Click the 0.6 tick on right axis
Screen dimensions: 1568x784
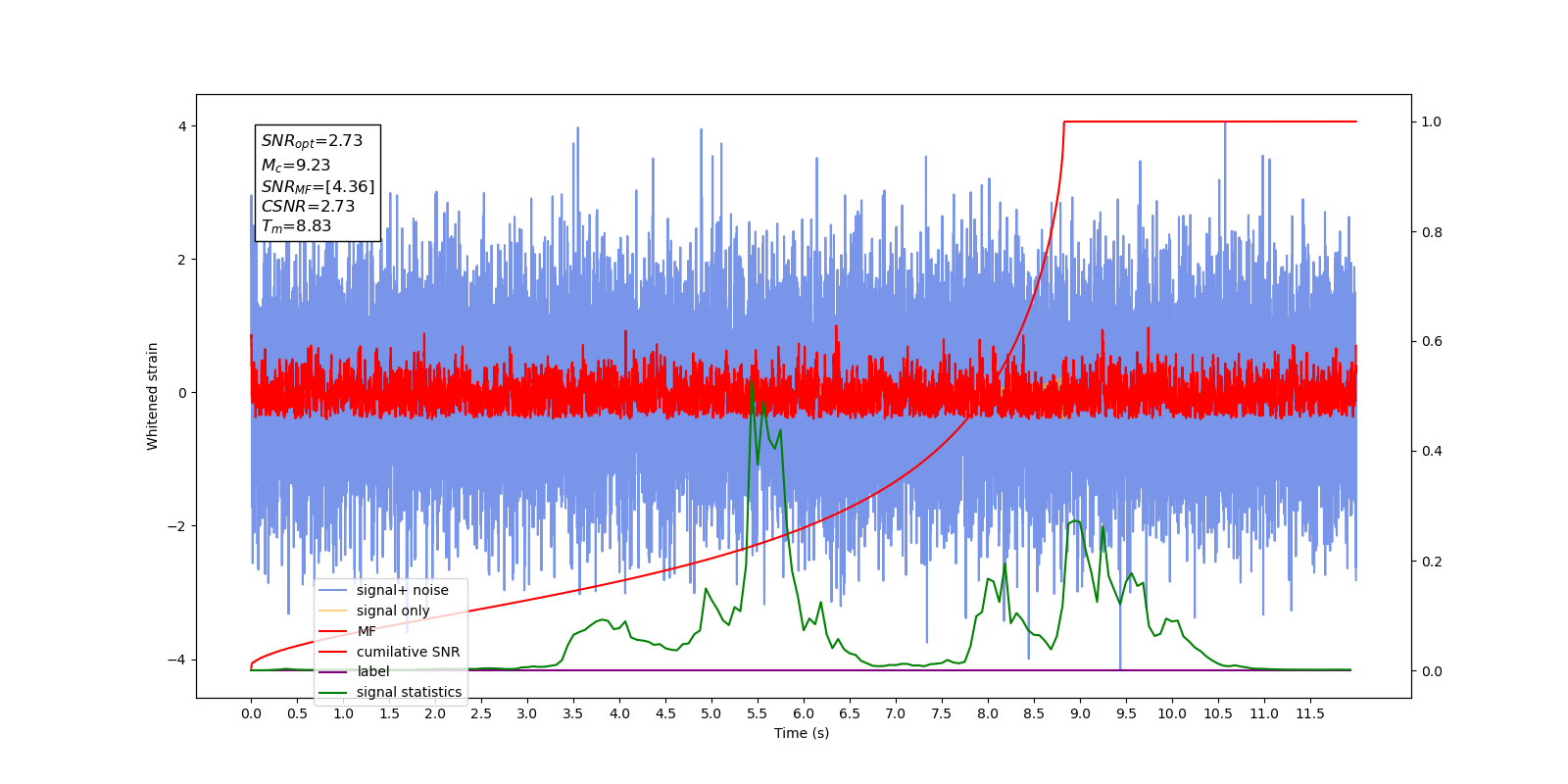(1432, 341)
